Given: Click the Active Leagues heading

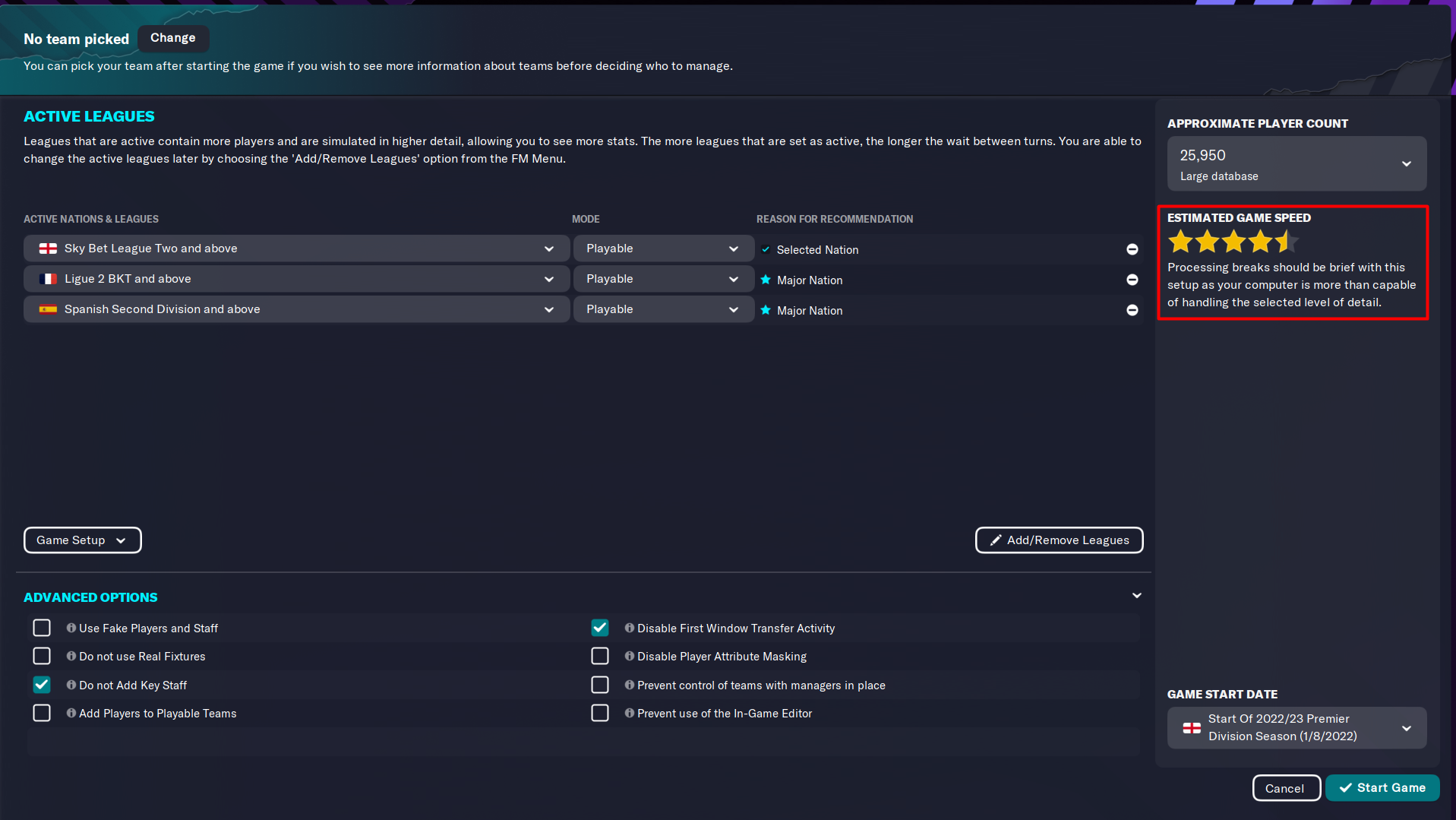Looking at the screenshot, I should click(89, 116).
